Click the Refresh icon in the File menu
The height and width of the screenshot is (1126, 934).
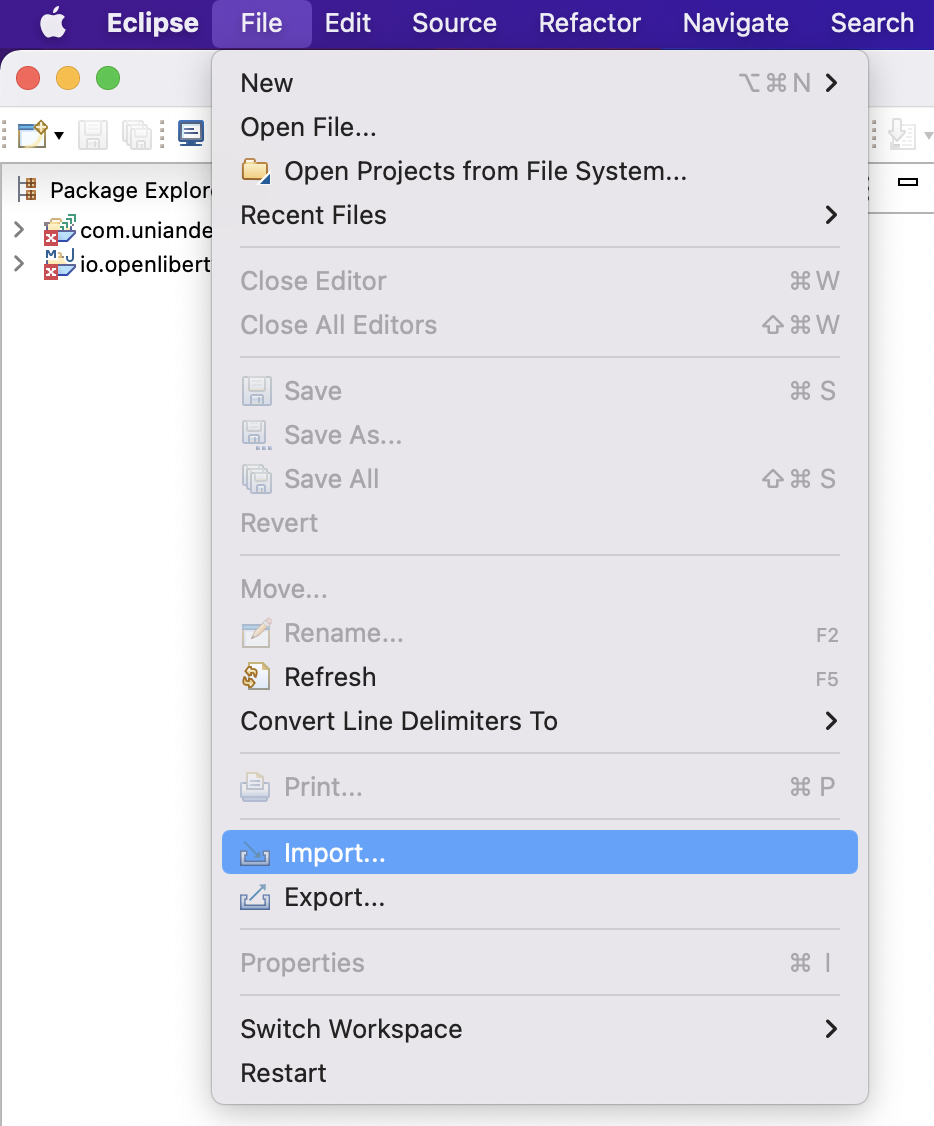[256, 678]
